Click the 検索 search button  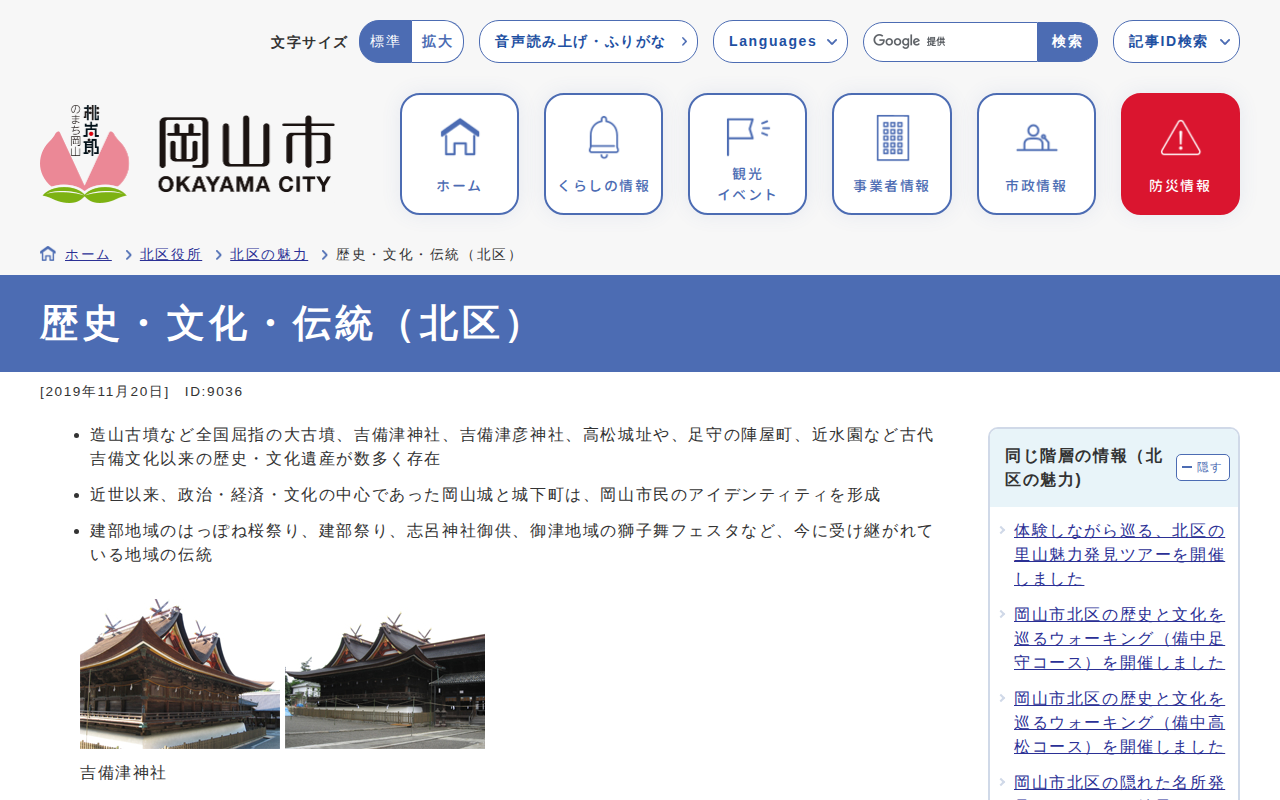1067,42
